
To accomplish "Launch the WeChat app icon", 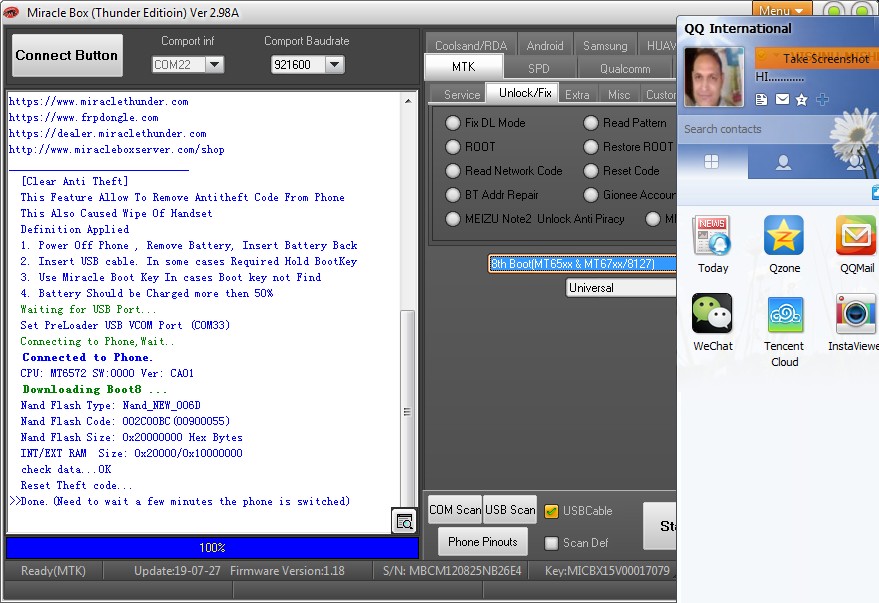I will 713,313.
